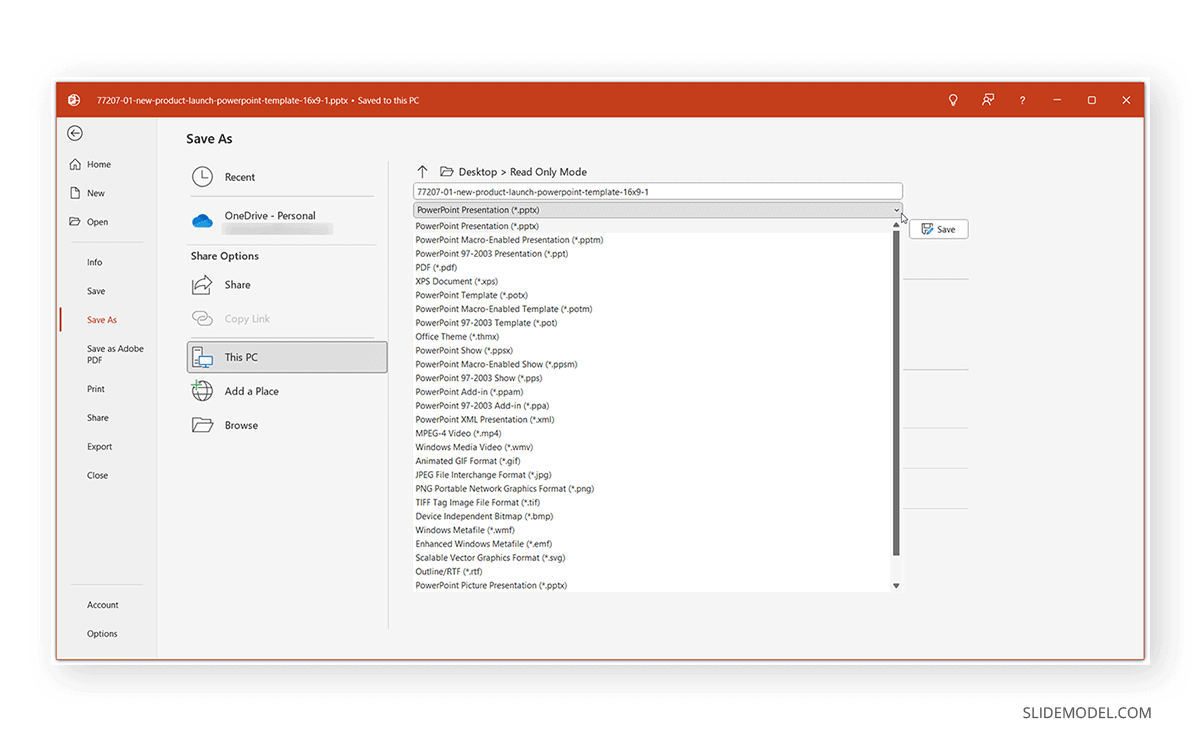This screenshot has height=743, width=1200.
Task: Click the Open folder icon in sidebar
Action: (x=75, y=222)
